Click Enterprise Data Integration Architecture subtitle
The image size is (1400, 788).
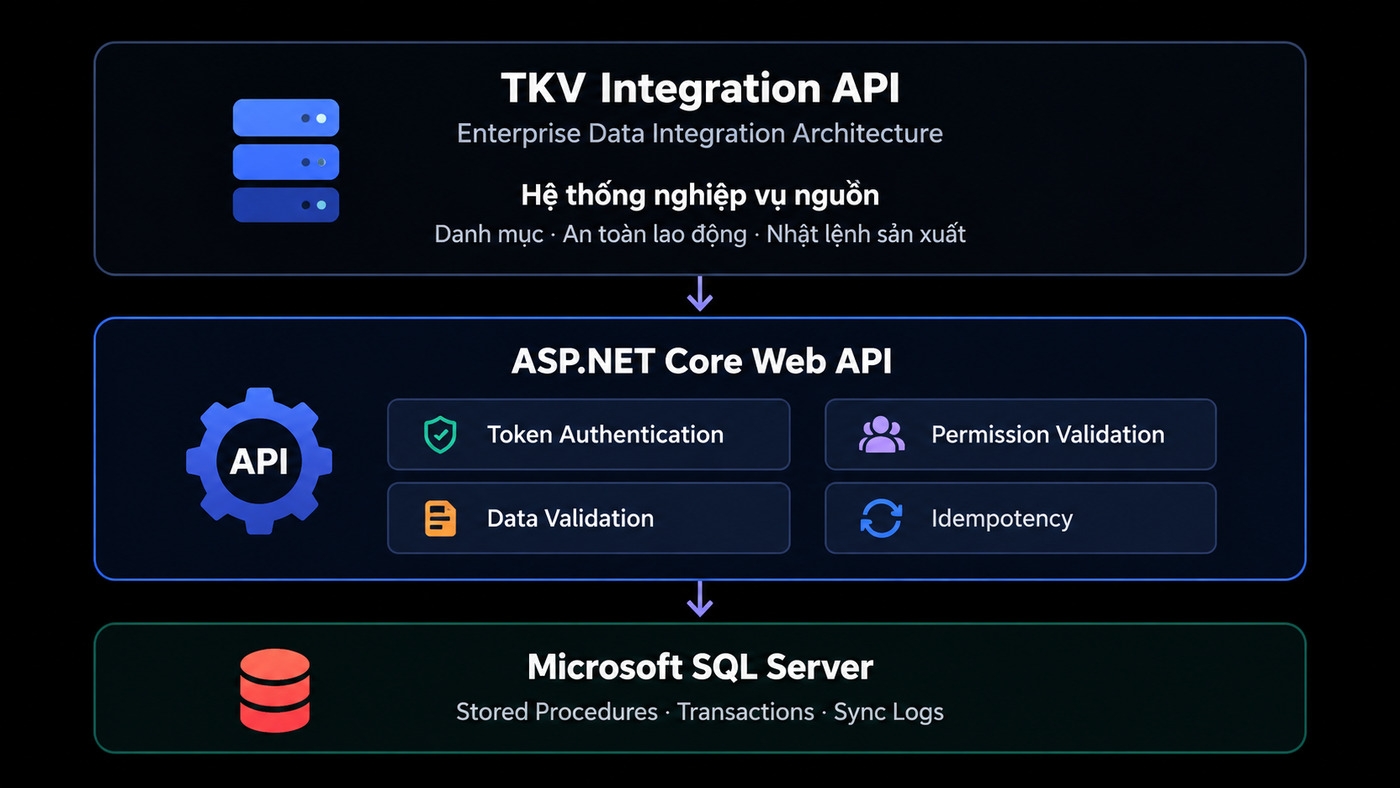(x=700, y=133)
